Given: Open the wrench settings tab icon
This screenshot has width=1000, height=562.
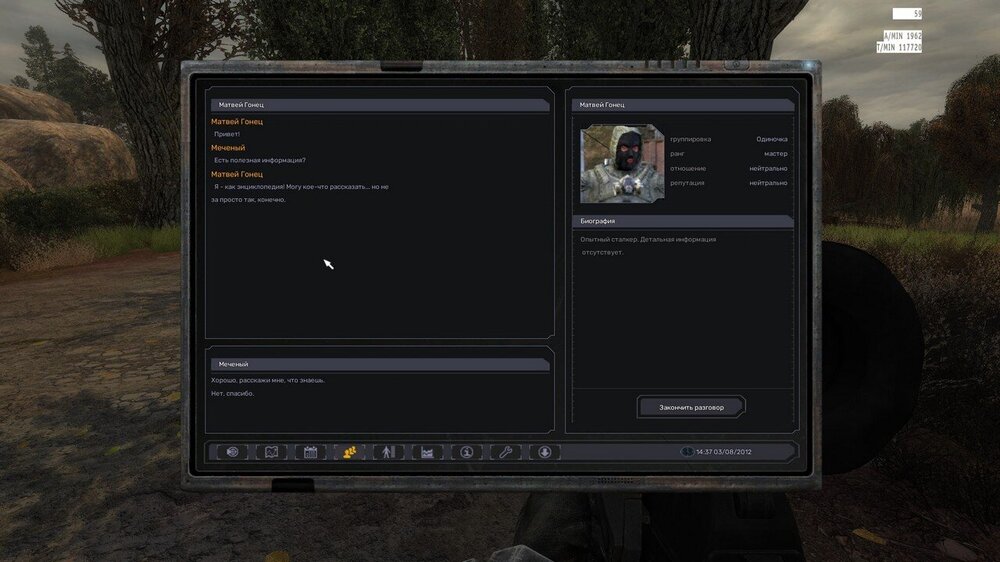Looking at the screenshot, I should point(506,452).
